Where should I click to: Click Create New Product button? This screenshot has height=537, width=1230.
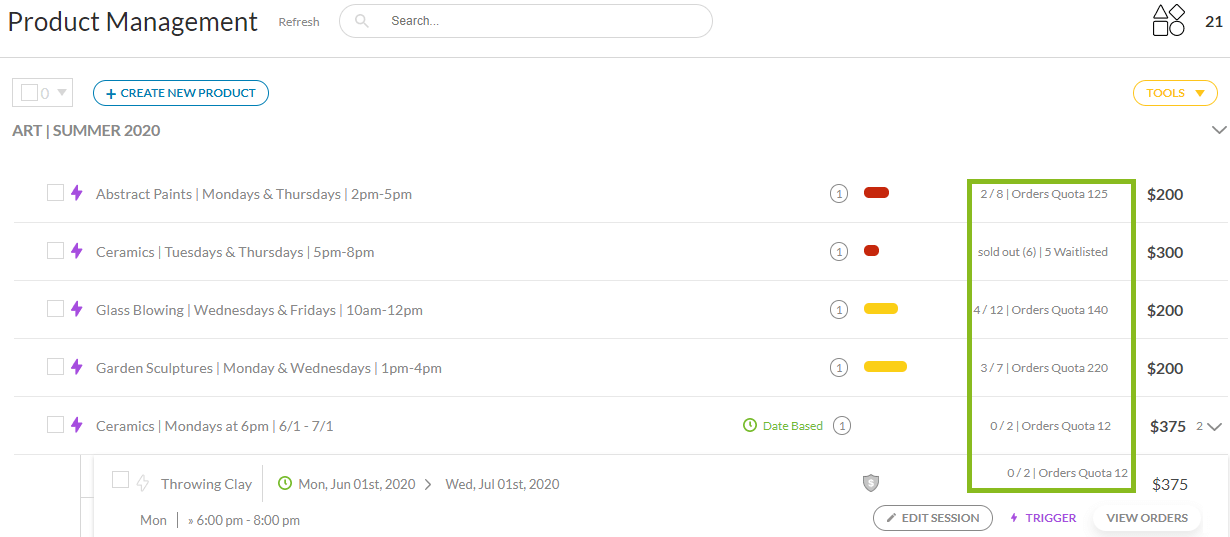click(181, 93)
